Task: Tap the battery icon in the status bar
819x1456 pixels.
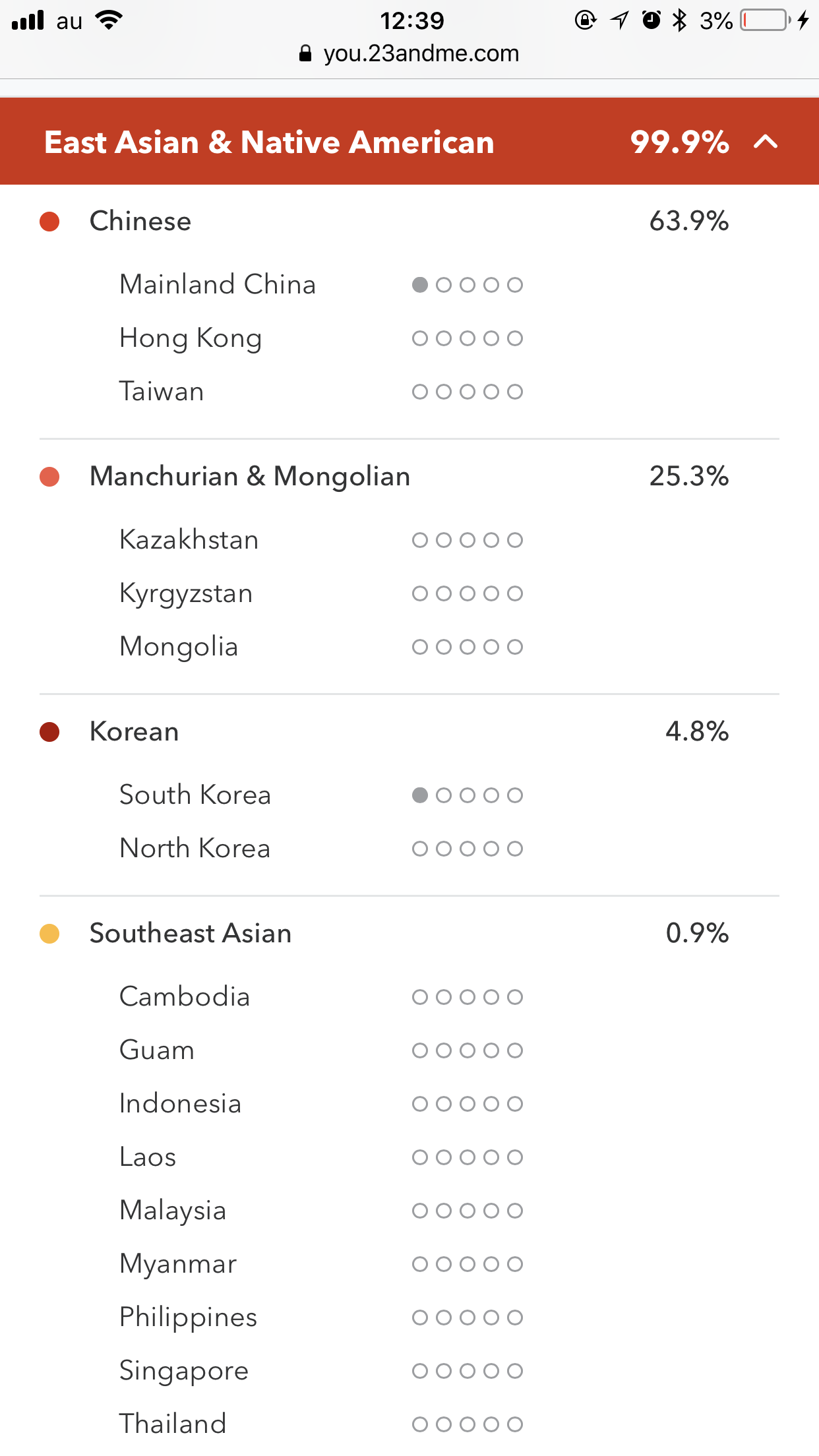Action: (x=765, y=20)
